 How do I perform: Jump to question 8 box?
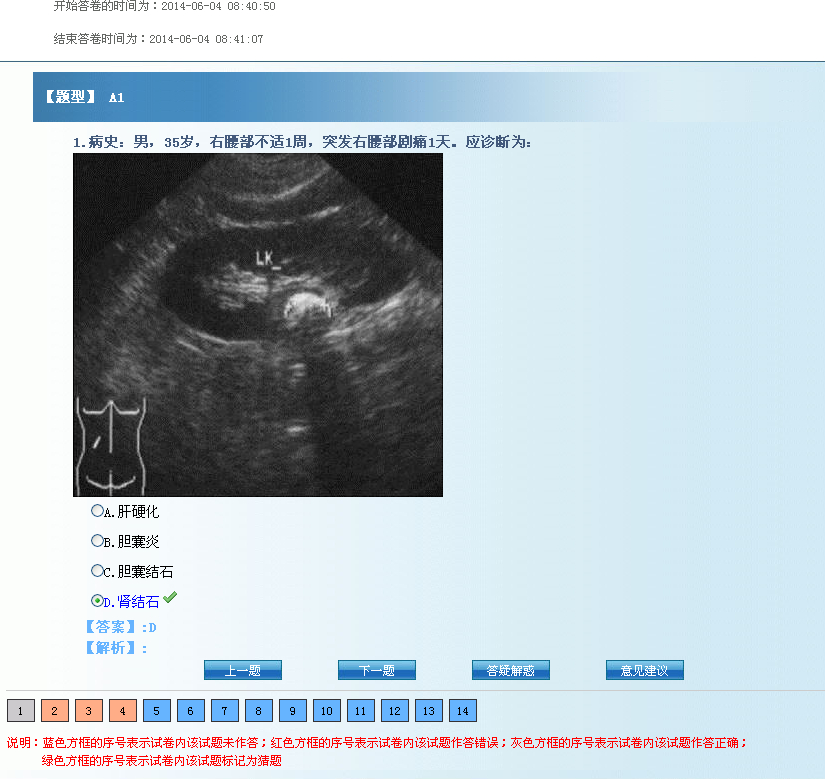pyautogui.click(x=259, y=711)
